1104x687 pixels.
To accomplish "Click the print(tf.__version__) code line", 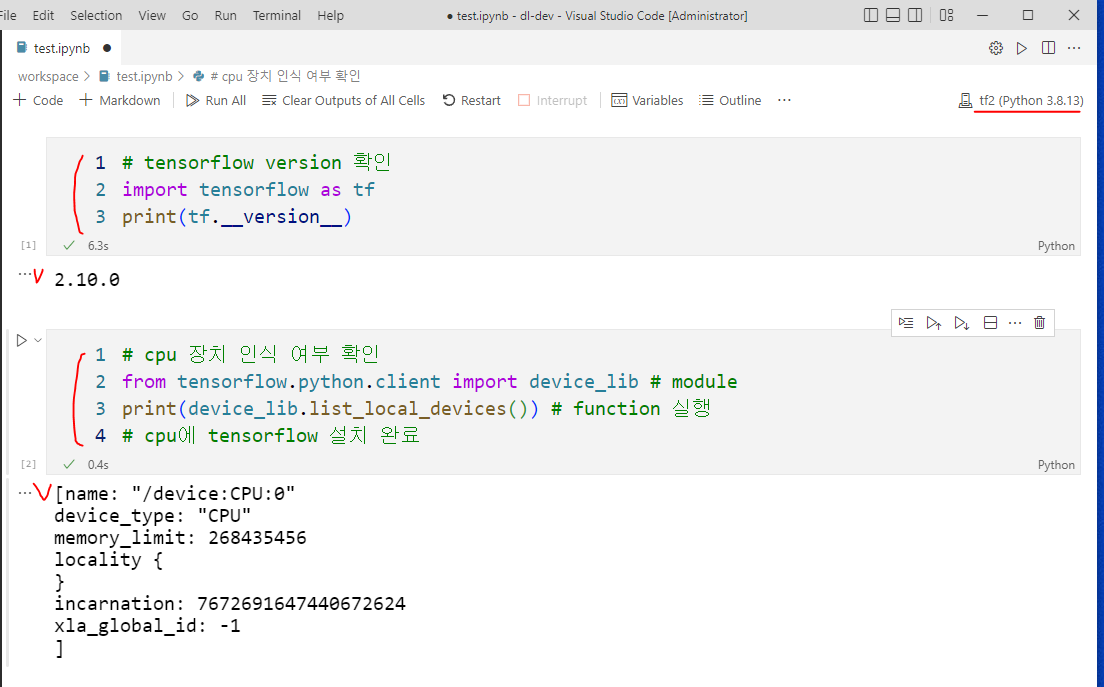I will 237,217.
